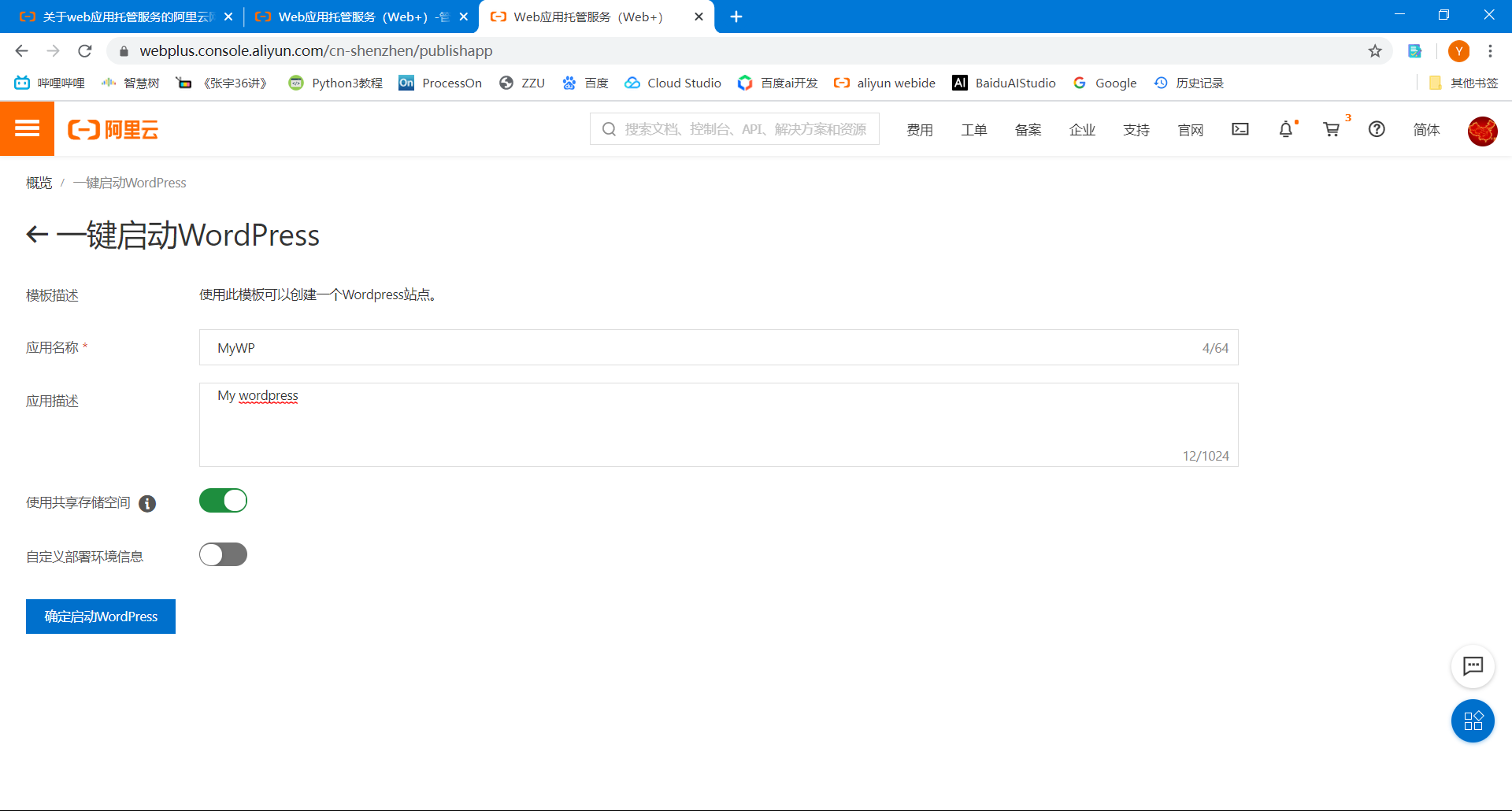Click the browser forward arrow
1512x811 pixels.
tap(53, 51)
